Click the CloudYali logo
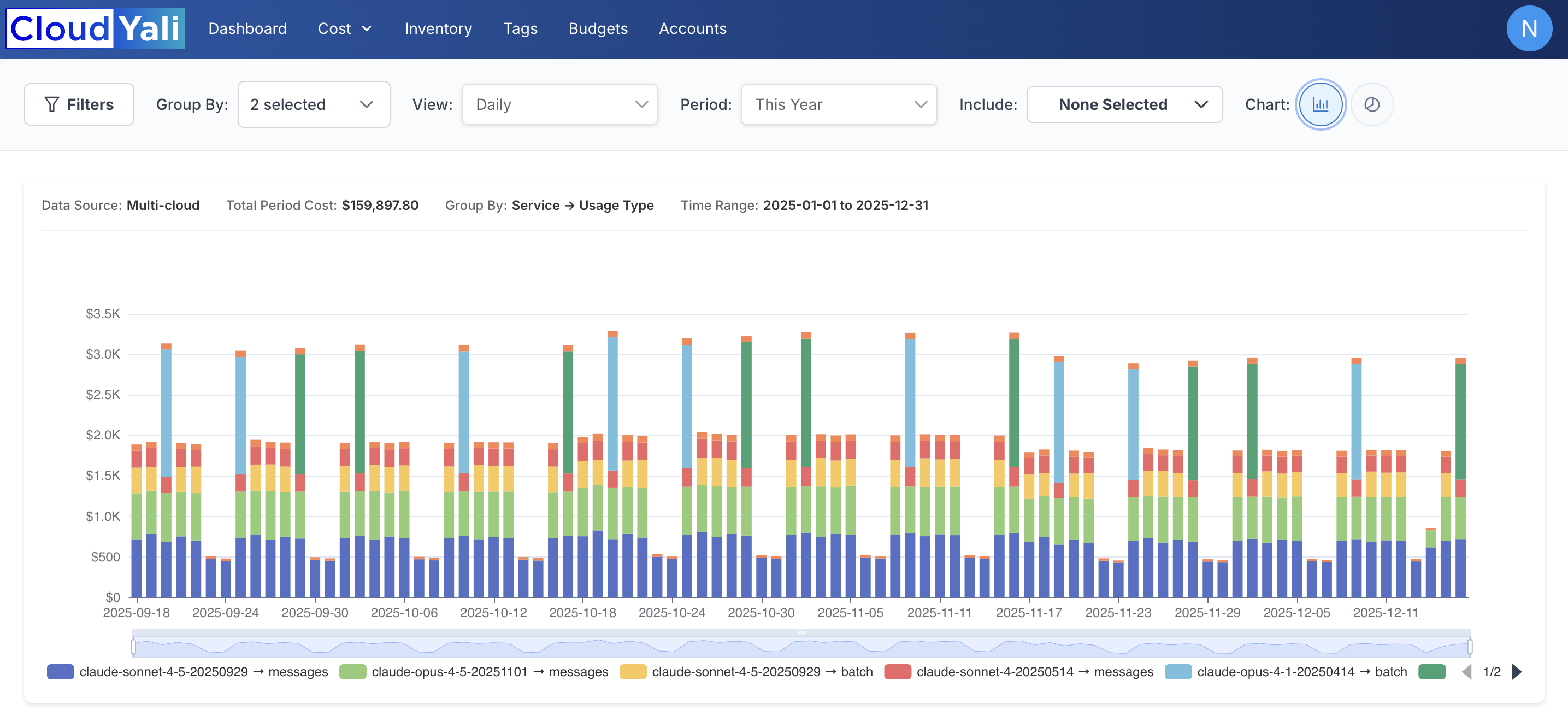1568x715 pixels. point(96,28)
